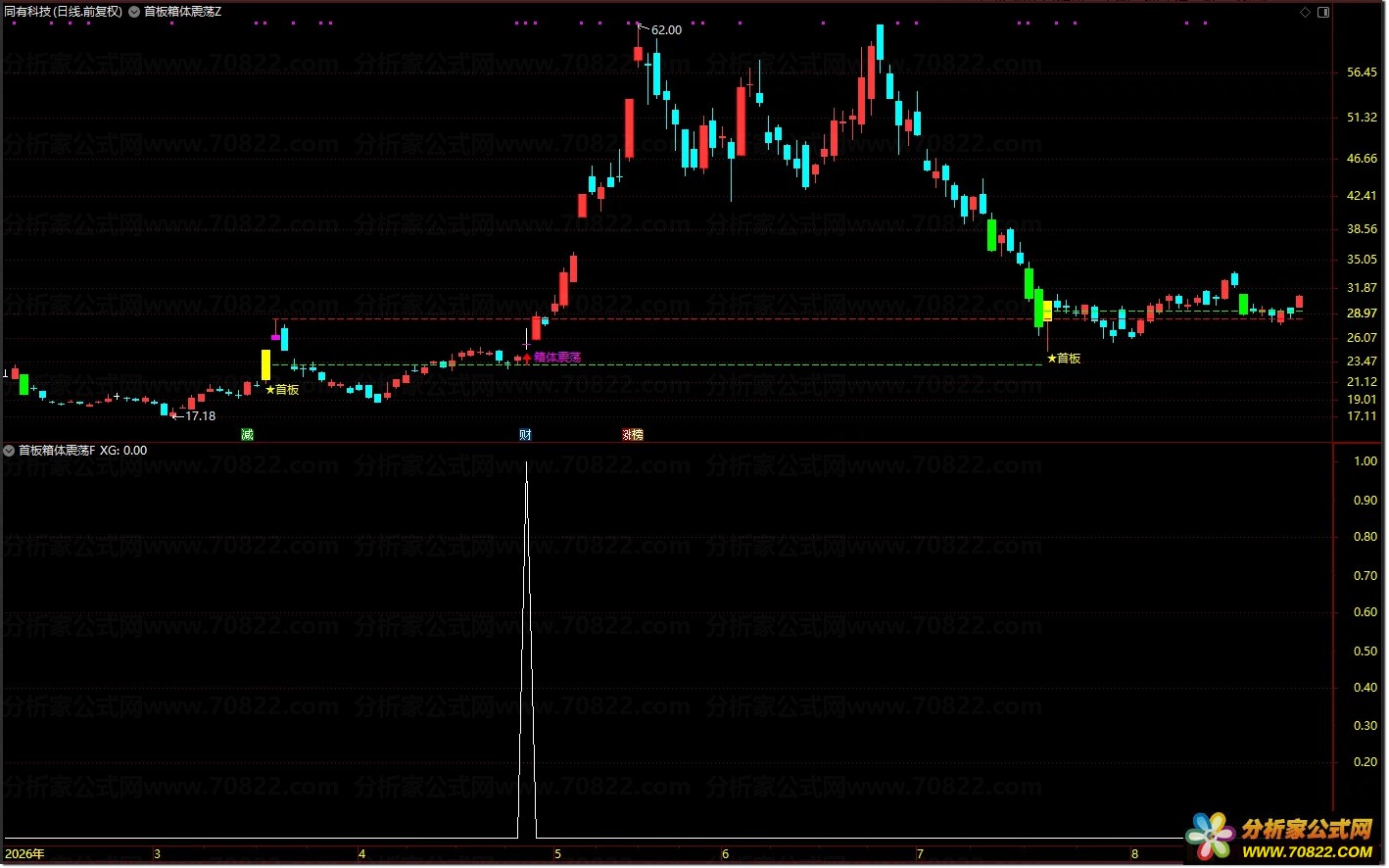Click the 51.32 price axis value
This screenshot has width=1389, height=868.
1362,118
